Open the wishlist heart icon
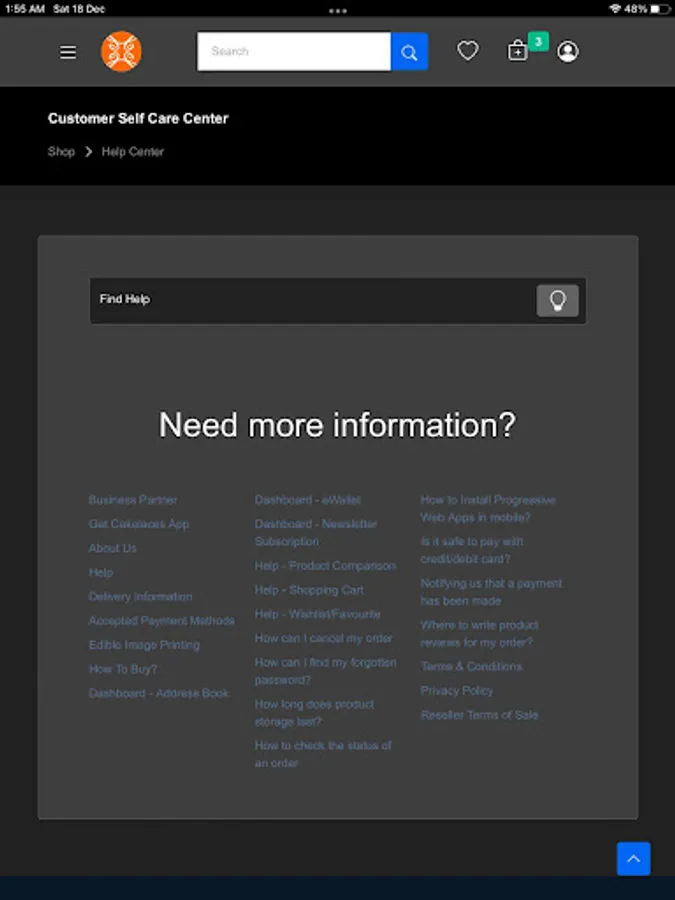This screenshot has height=900, width=675. (468, 51)
